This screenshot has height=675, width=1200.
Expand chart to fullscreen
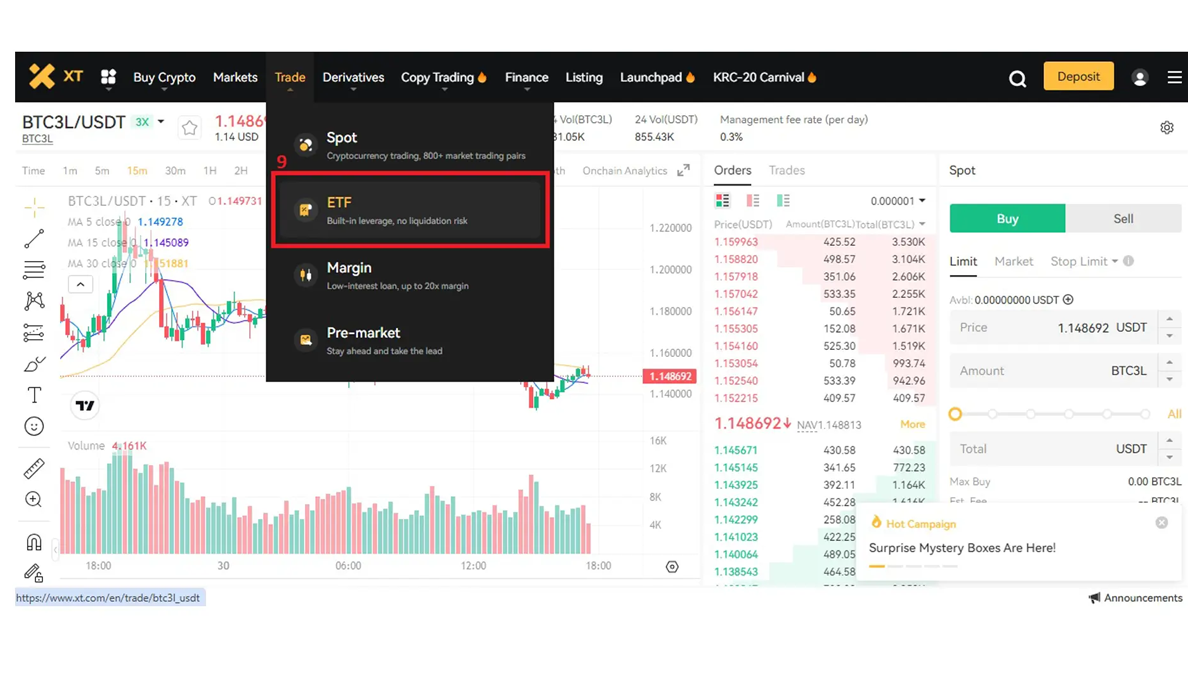pos(683,171)
